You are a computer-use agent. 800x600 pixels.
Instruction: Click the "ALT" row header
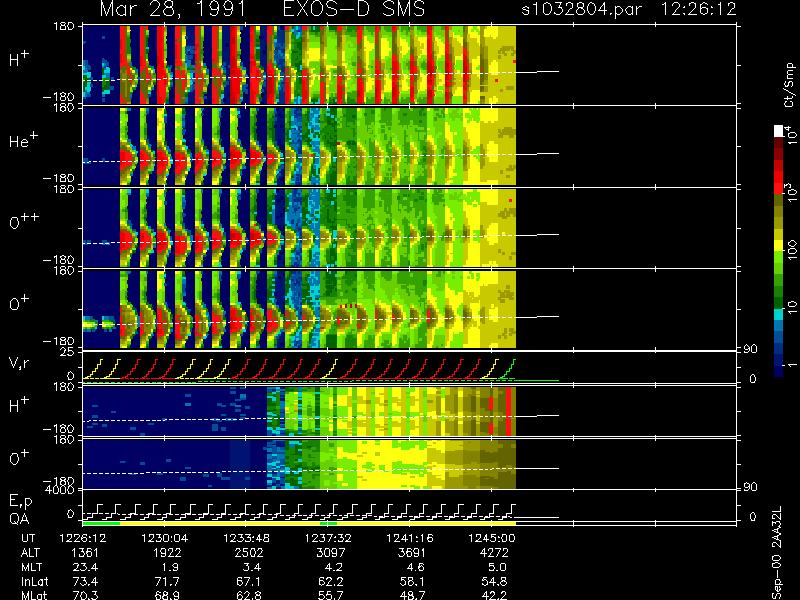[30, 553]
